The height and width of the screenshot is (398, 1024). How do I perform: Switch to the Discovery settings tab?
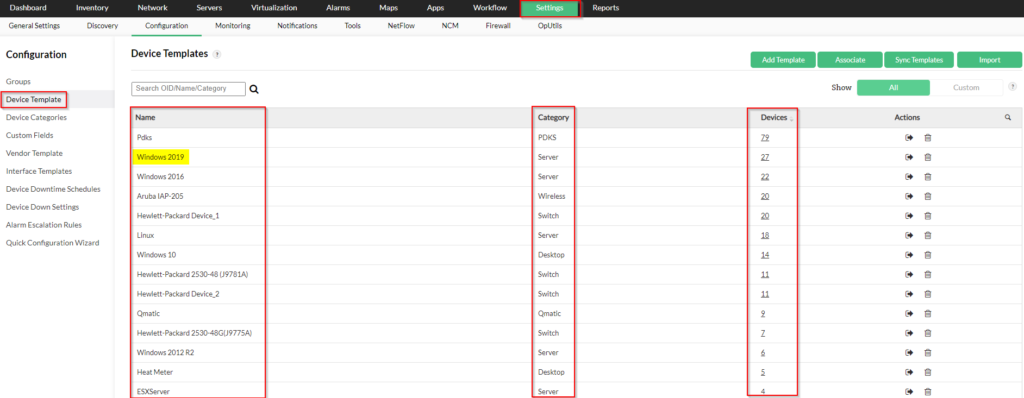click(x=102, y=26)
